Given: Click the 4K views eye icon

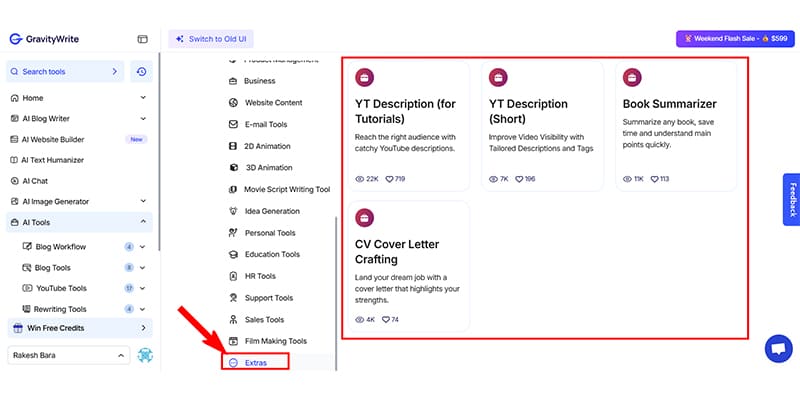Looking at the screenshot, I should coord(360,320).
